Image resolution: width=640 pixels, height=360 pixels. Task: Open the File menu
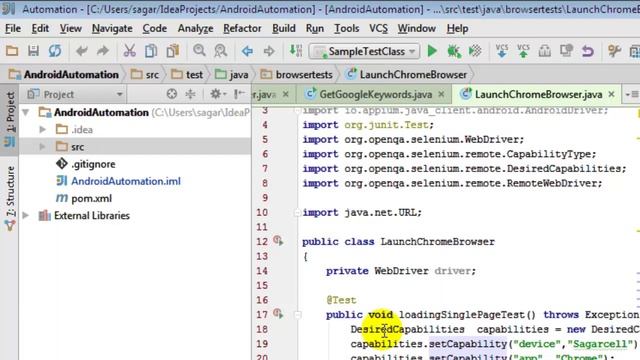point(13,29)
